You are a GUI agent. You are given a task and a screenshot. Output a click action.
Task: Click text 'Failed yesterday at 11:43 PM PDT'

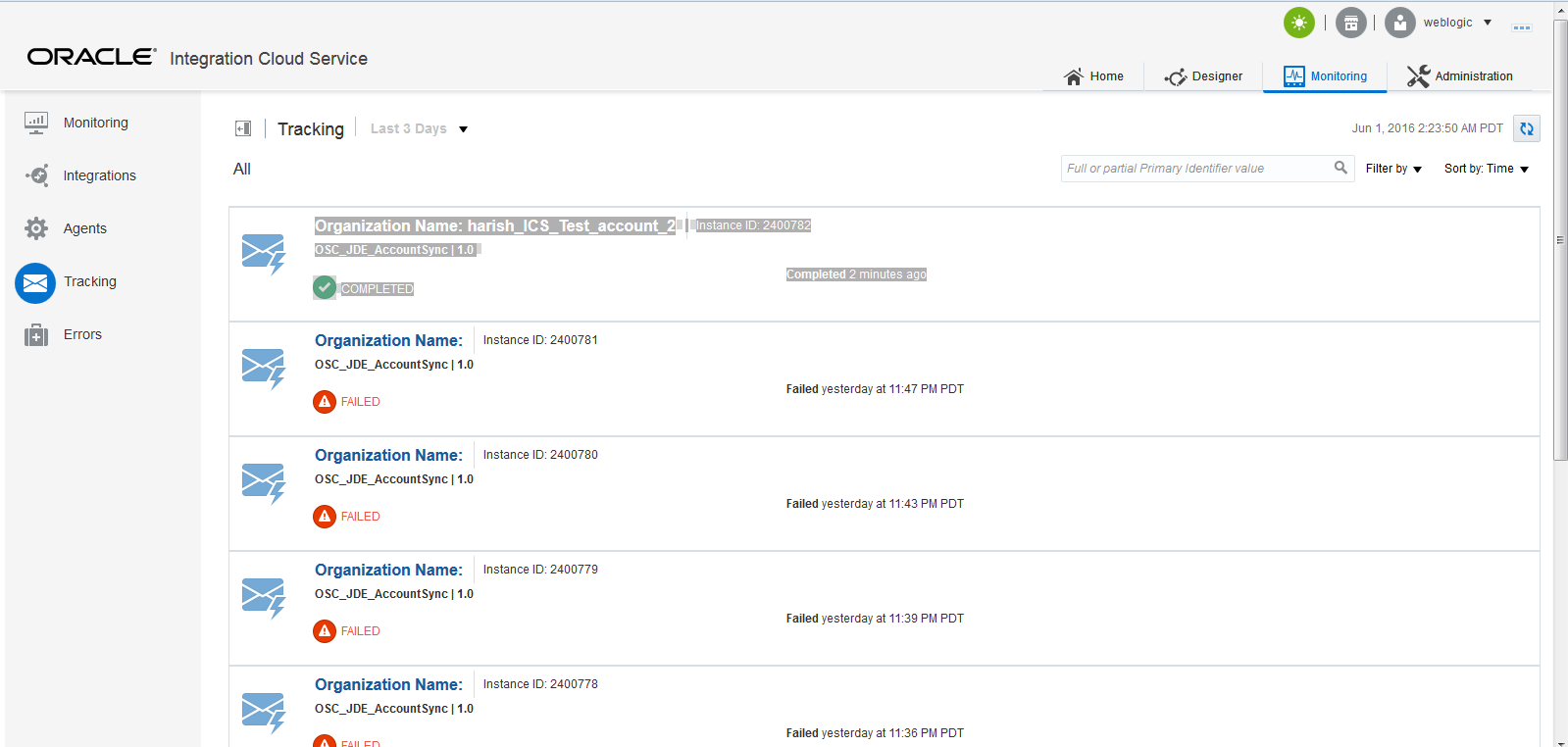click(875, 504)
